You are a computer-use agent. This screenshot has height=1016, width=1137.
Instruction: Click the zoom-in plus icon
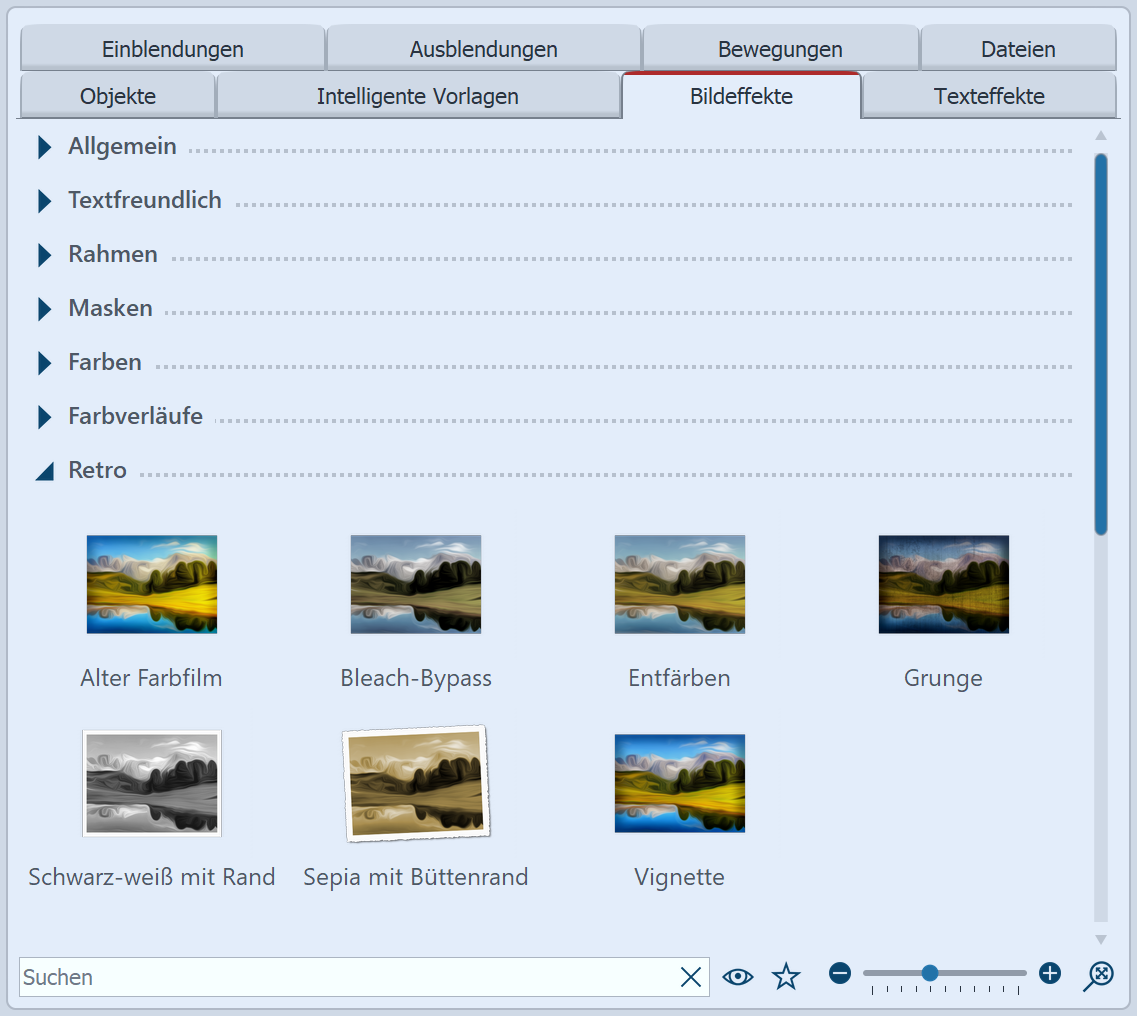click(x=1049, y=972)
